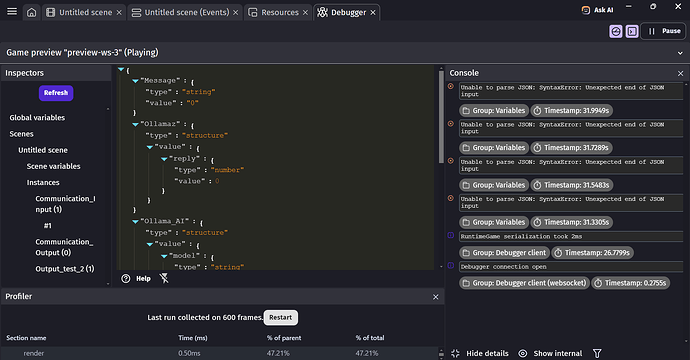Viewport: 690px width, 360px height.
Task: Collapse the "Ollama_AI" variable node
Action: 136,221
